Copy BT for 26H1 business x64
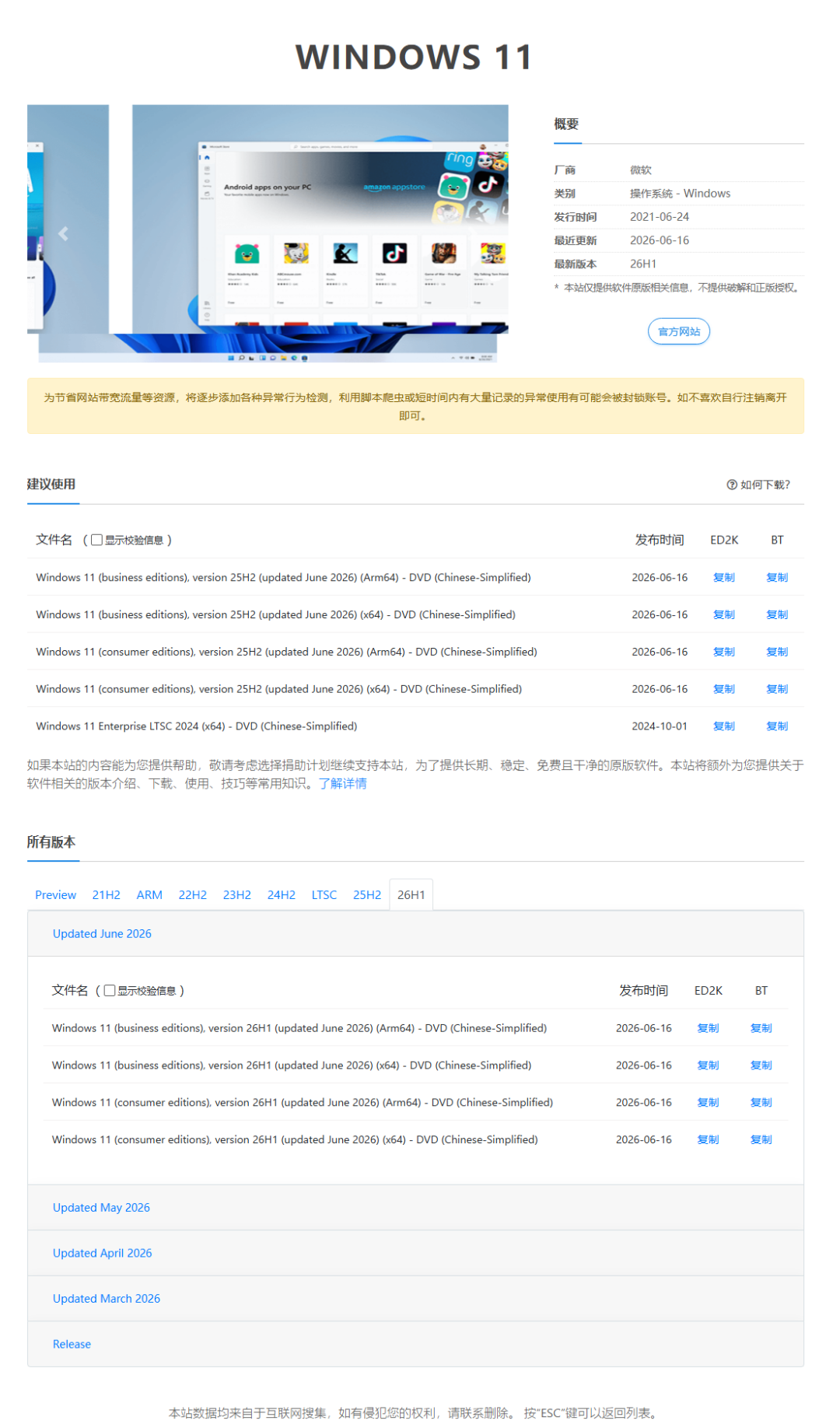Screen dimensions: 840x1424 [761, 1065]
